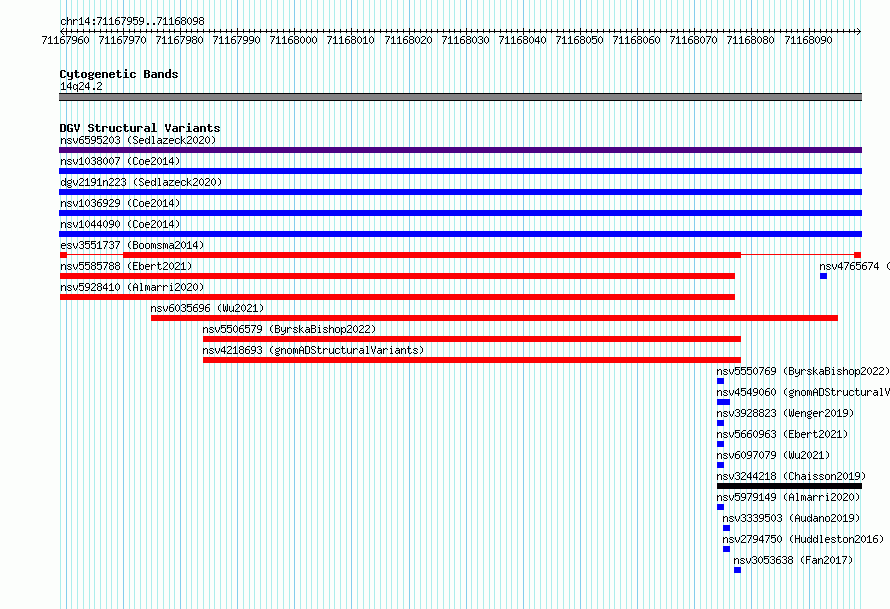
Task: Click the blue marker under nsv5550769
Action: tap(720, 381)
